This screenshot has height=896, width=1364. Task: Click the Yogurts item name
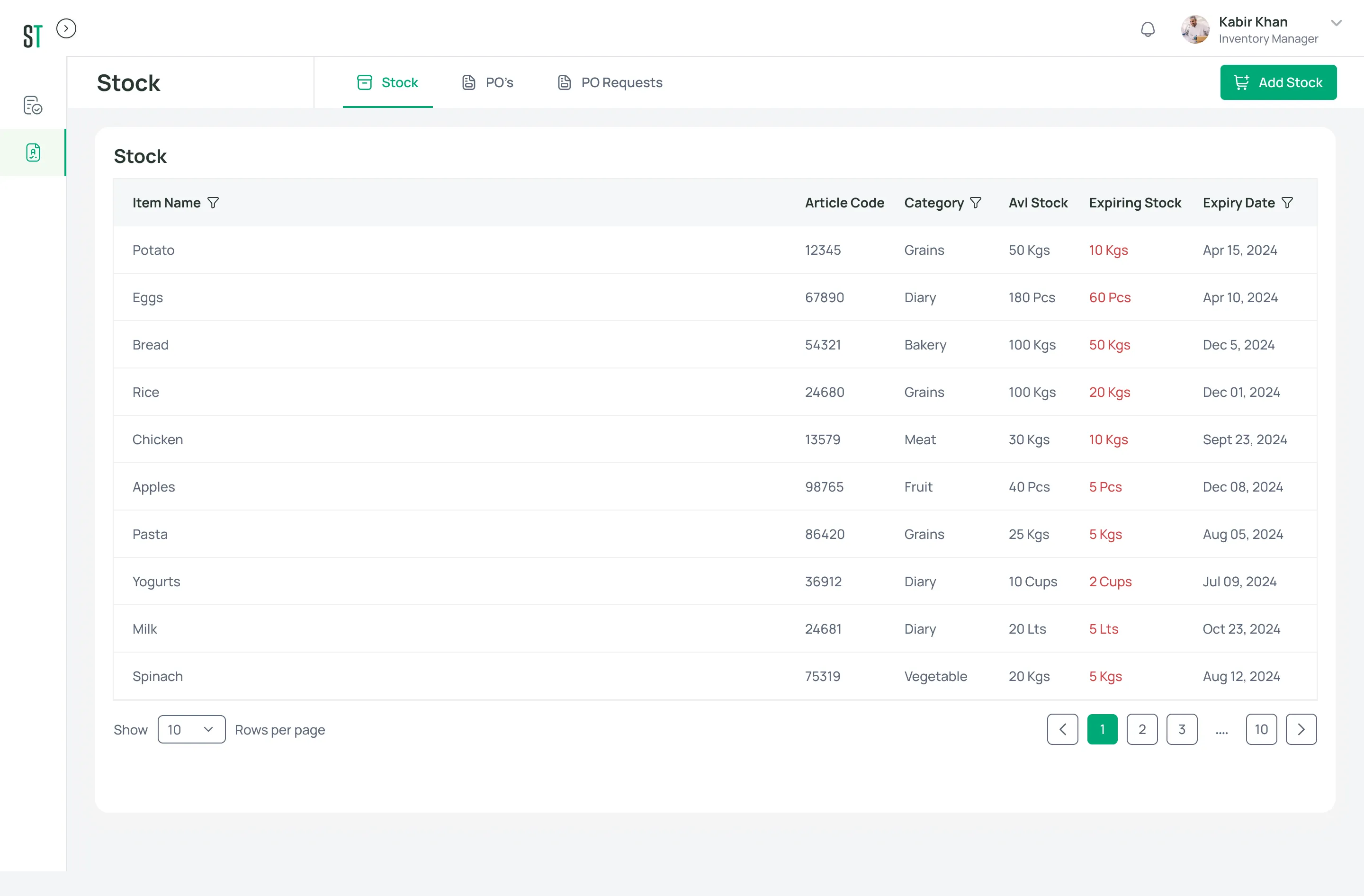156,582
